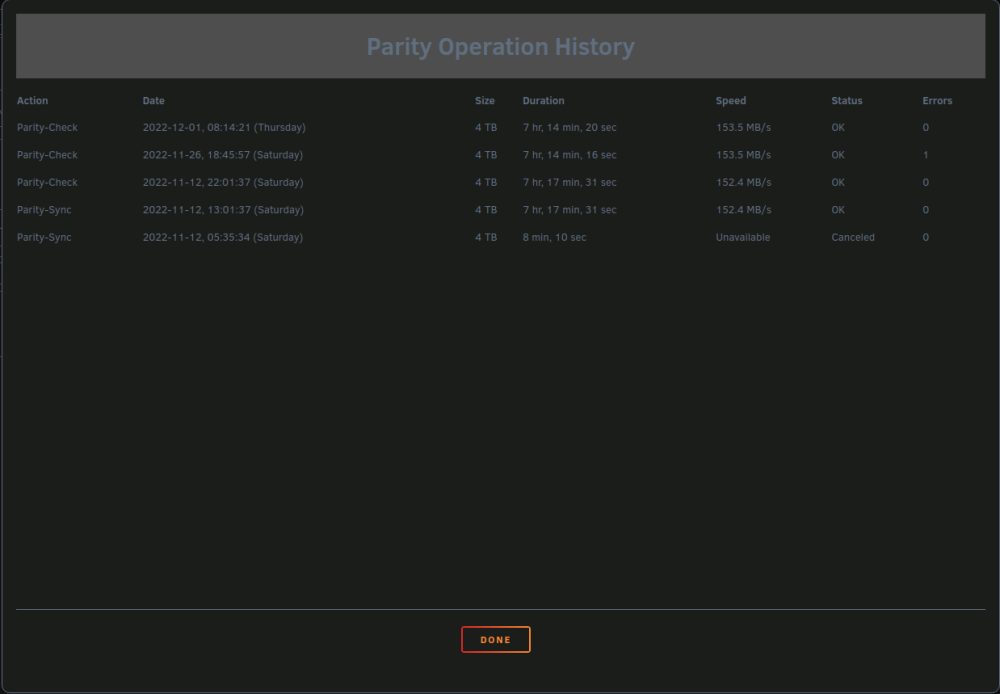Select the Parity-Sync action at 13:01:37
The image size is (1000, 694).
pos(44,210)
